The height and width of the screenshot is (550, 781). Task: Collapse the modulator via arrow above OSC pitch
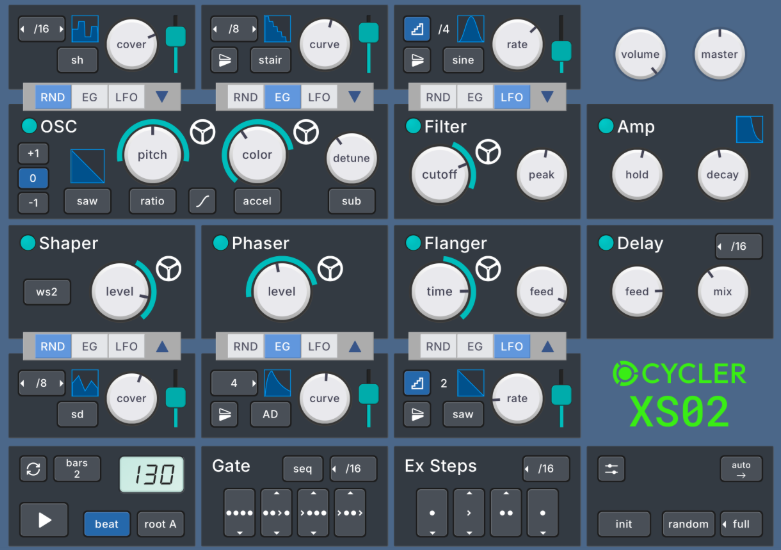(x=162, y=97)
